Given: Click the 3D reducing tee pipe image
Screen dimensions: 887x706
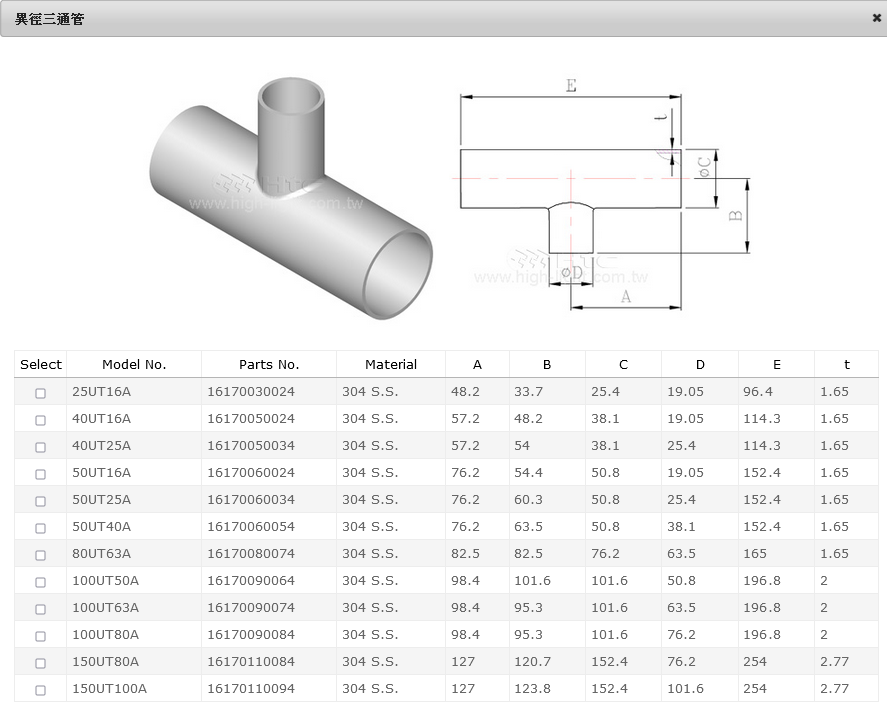Looking at the screenshot, I should pyautogui.click(x=290, y=200).
